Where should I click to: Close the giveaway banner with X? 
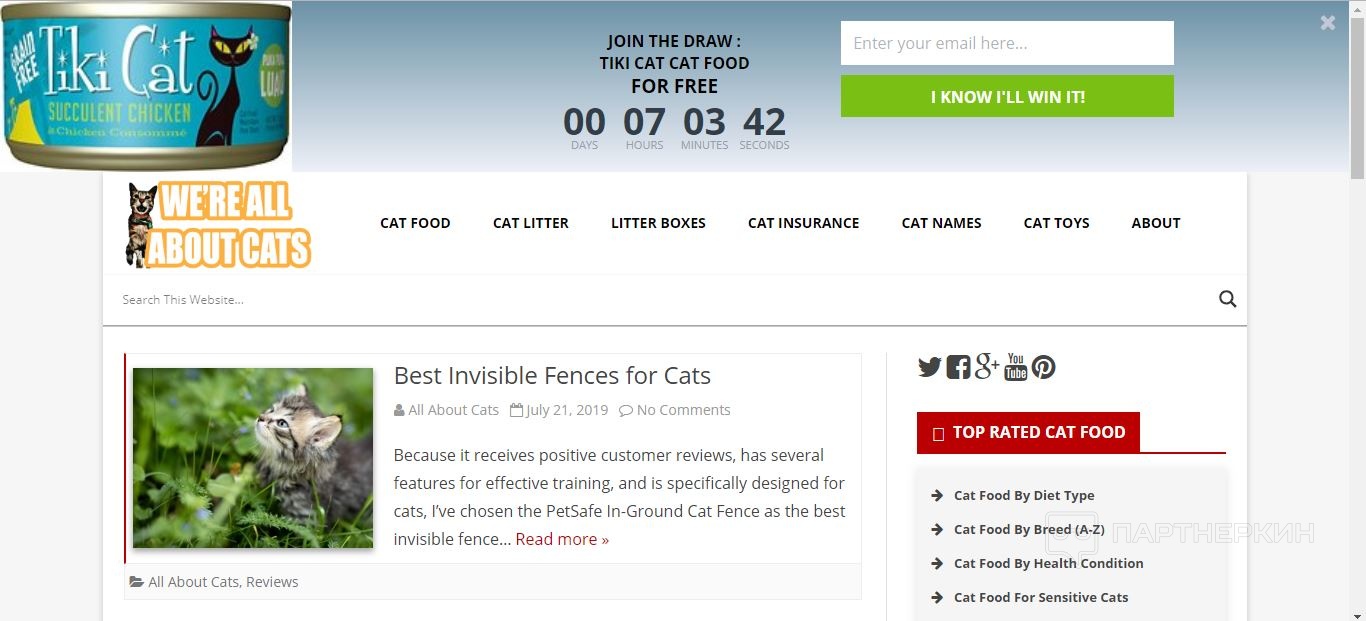point(1328,22)
